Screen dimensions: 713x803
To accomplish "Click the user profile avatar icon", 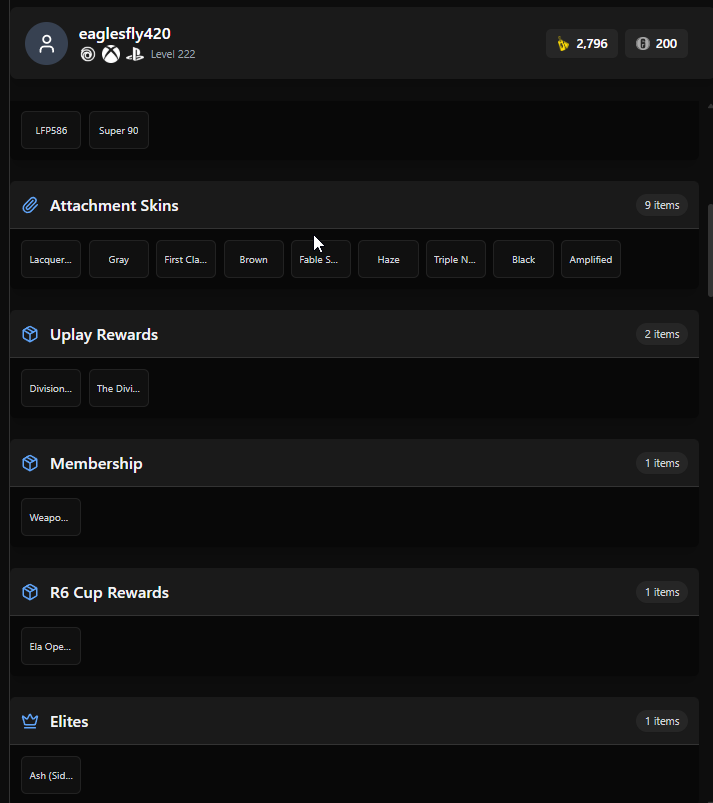I will (x=47, y=44).
